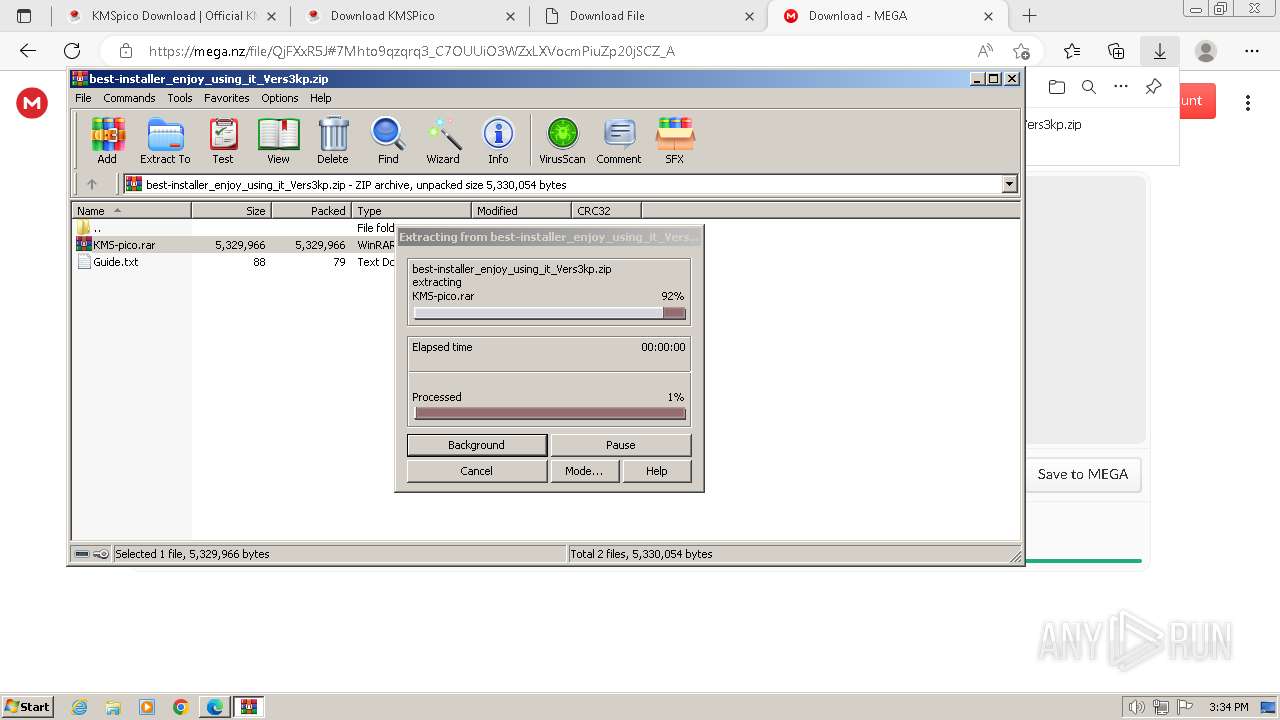Expand the archive path dropdown arrow
Image resolution: width=1280 pixels, height=720 pixels.
tap(1009, 184)
